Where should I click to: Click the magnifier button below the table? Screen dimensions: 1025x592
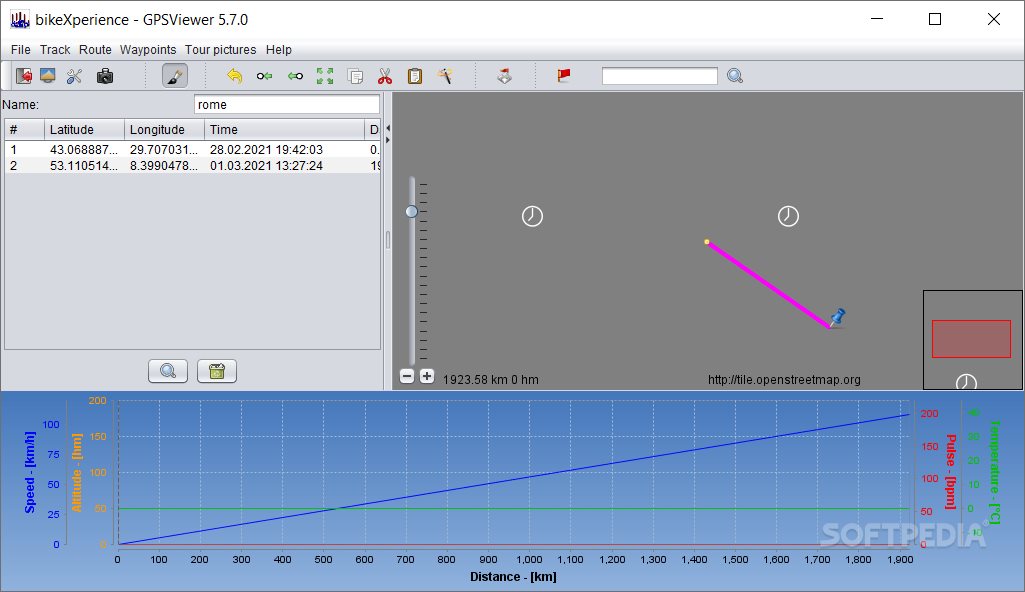(168, 371)
